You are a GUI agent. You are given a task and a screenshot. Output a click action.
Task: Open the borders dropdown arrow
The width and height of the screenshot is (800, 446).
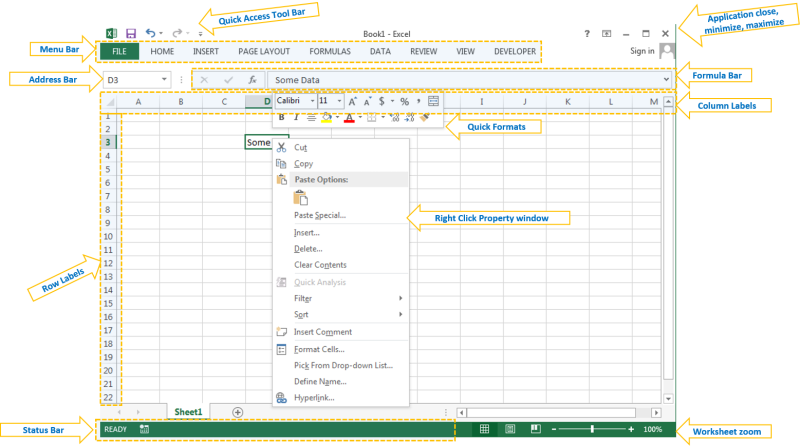(383, 118)
